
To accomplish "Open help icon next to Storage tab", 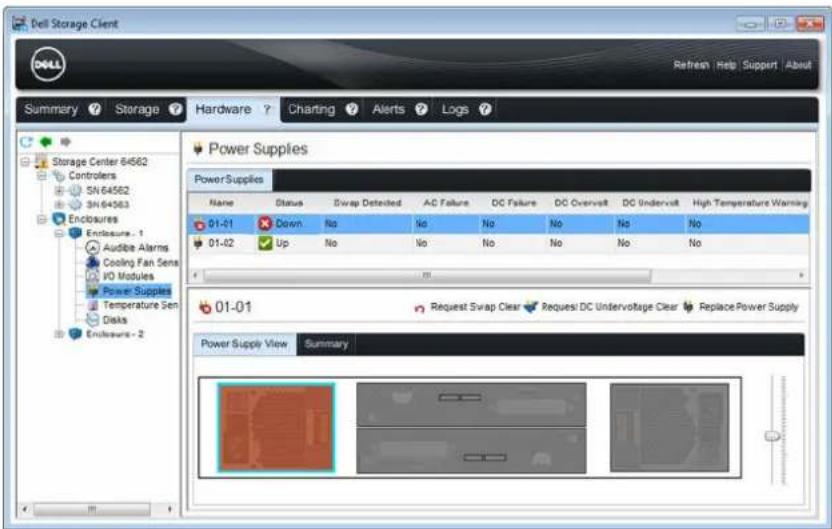I will click(x=175, y=109).
